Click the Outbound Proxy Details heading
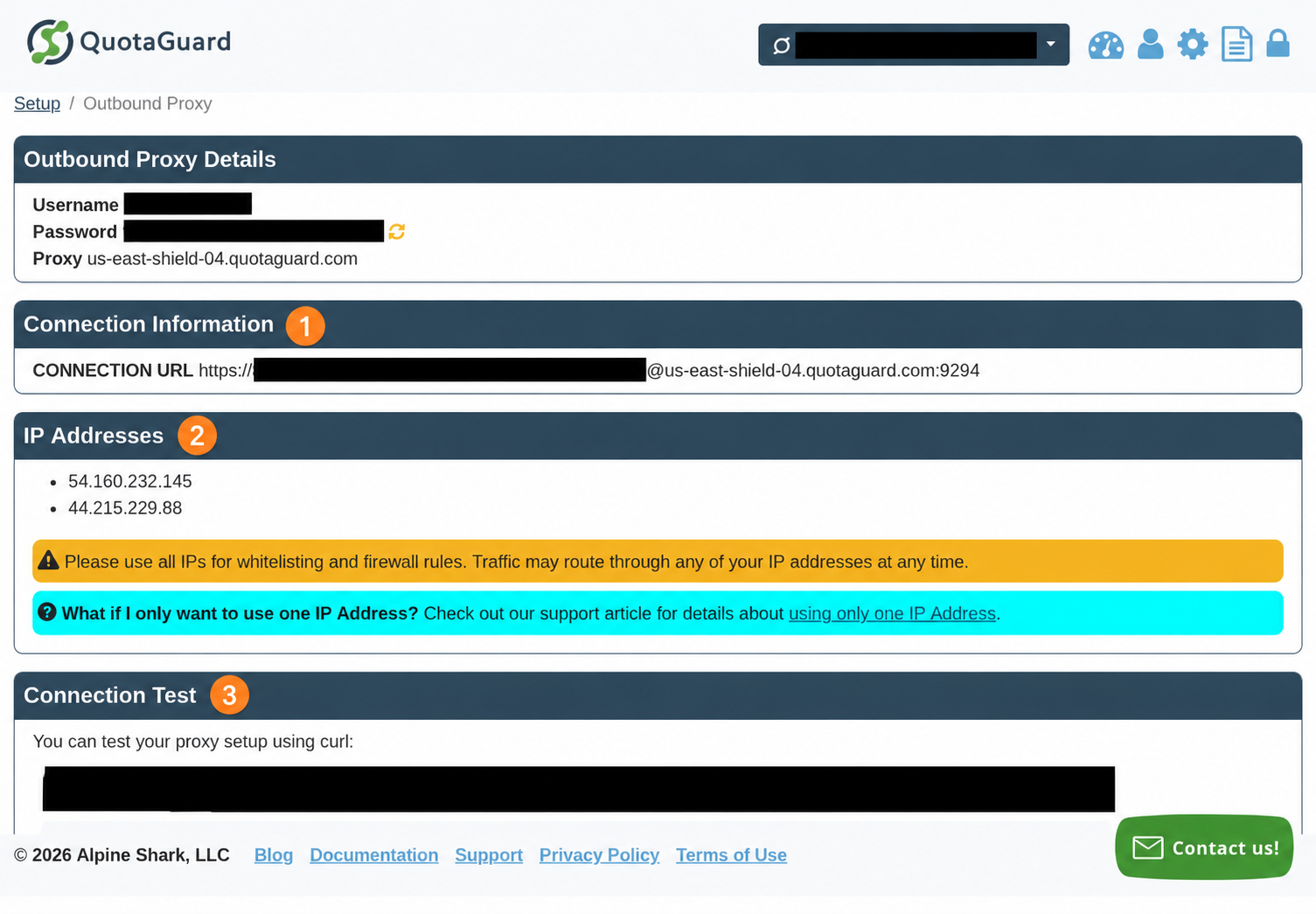The width and height of the screenshot is (1316, 914). (150, 159)
